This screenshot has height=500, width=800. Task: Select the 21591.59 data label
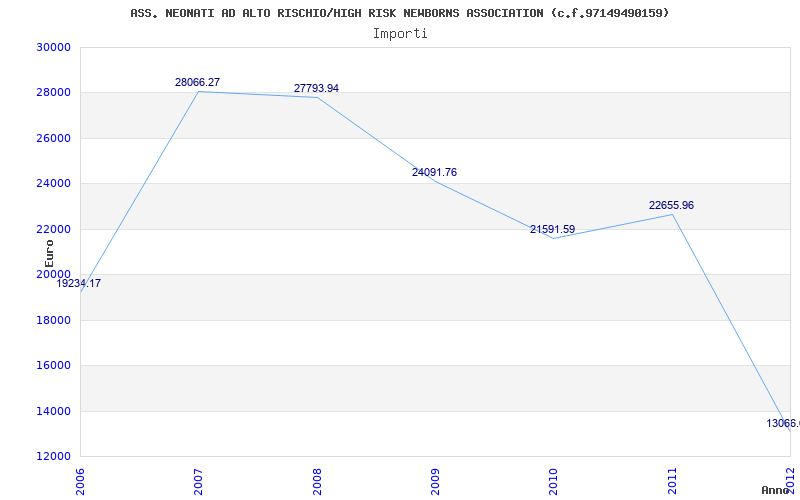553,230
